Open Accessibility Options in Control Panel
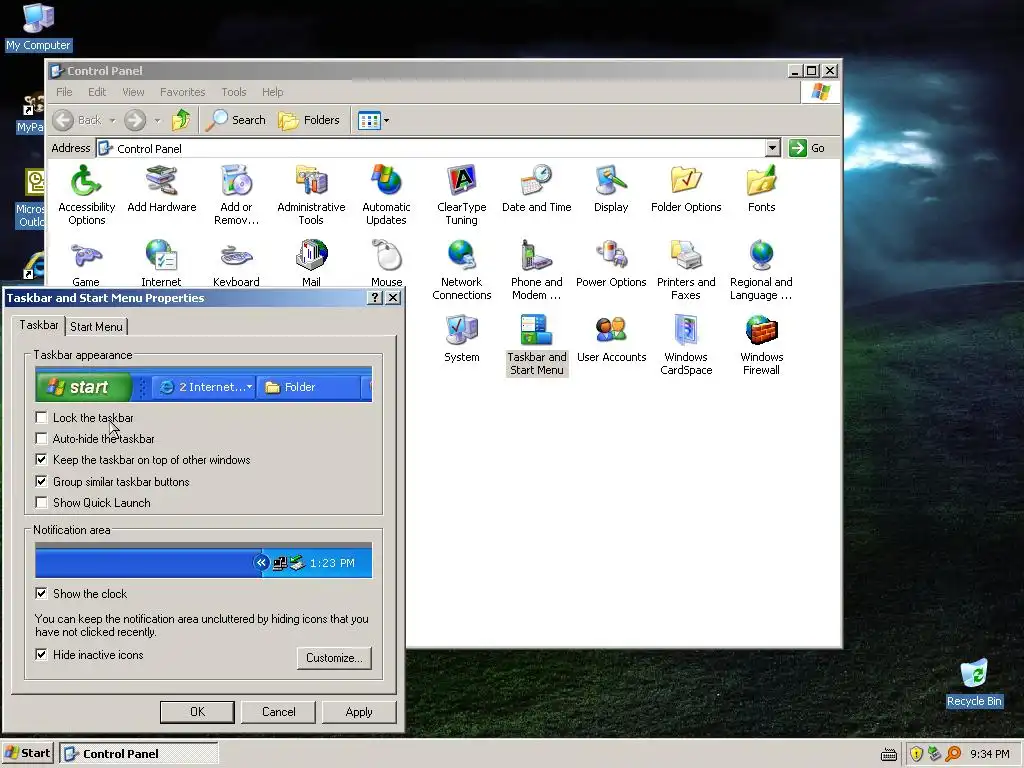 pos(86,194)
